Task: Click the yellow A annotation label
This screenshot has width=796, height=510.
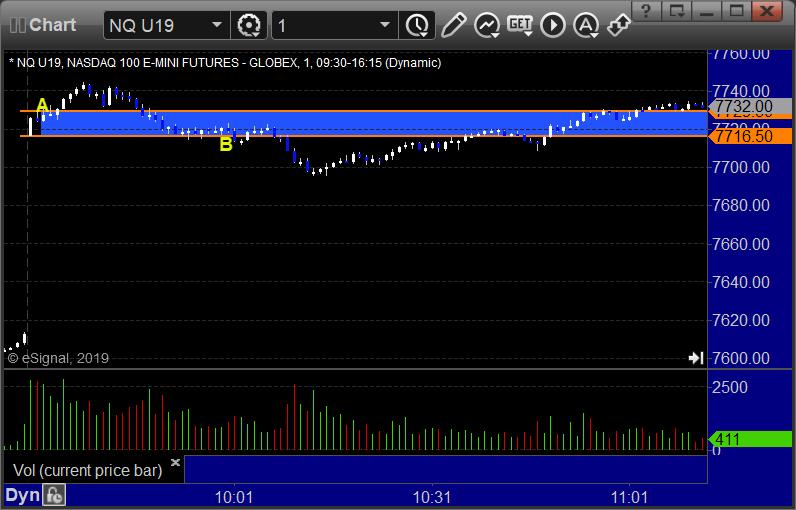Action: point(43,105)
